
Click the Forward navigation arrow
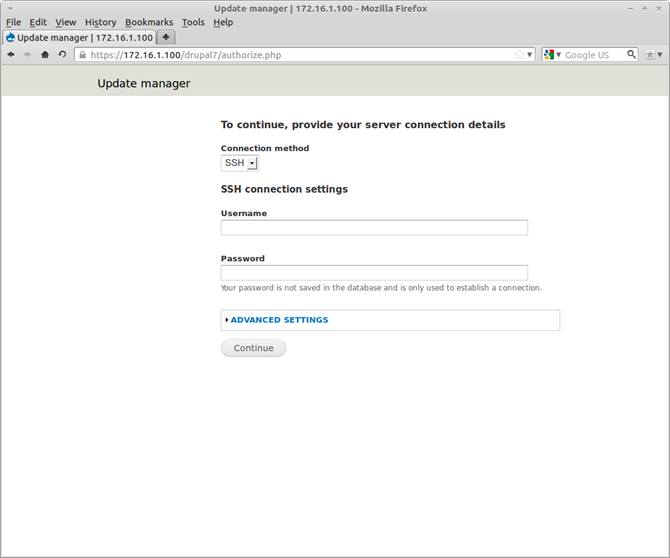point(27,55)
